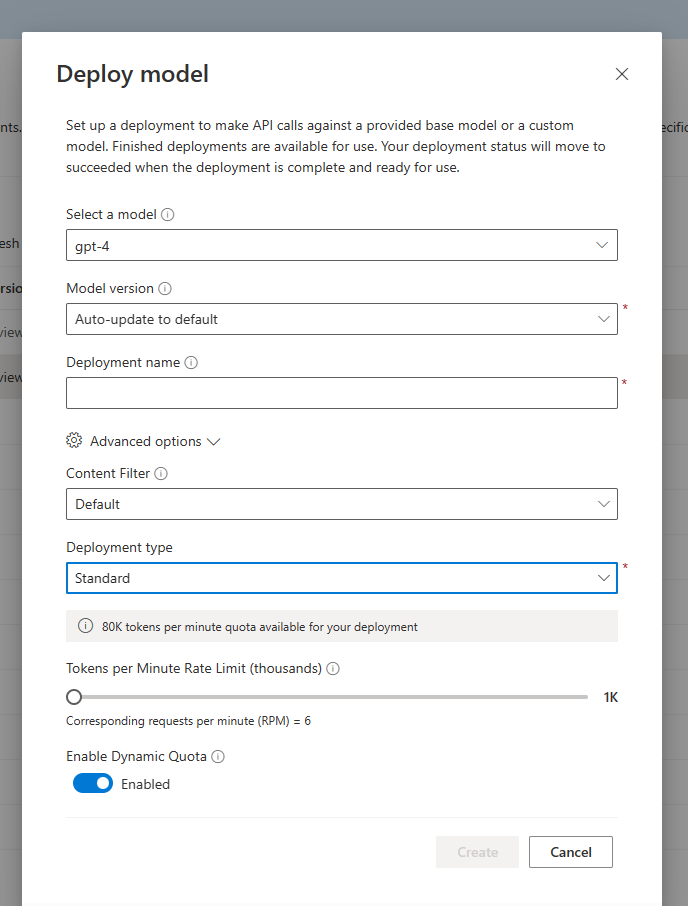The width and height of the screenshot is (688, 906).
Task: Click the Content Filter info icon
Action: click(161, 473)
